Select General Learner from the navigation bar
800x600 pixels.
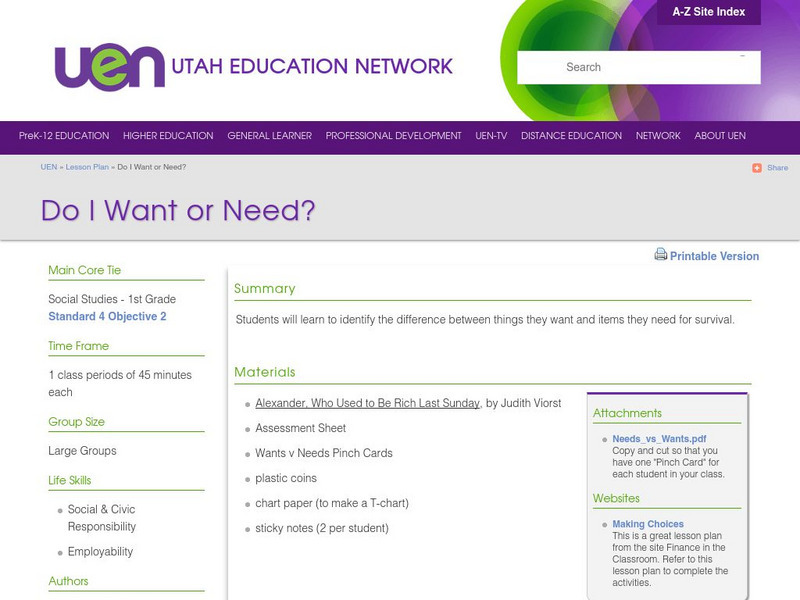point(269,135)
